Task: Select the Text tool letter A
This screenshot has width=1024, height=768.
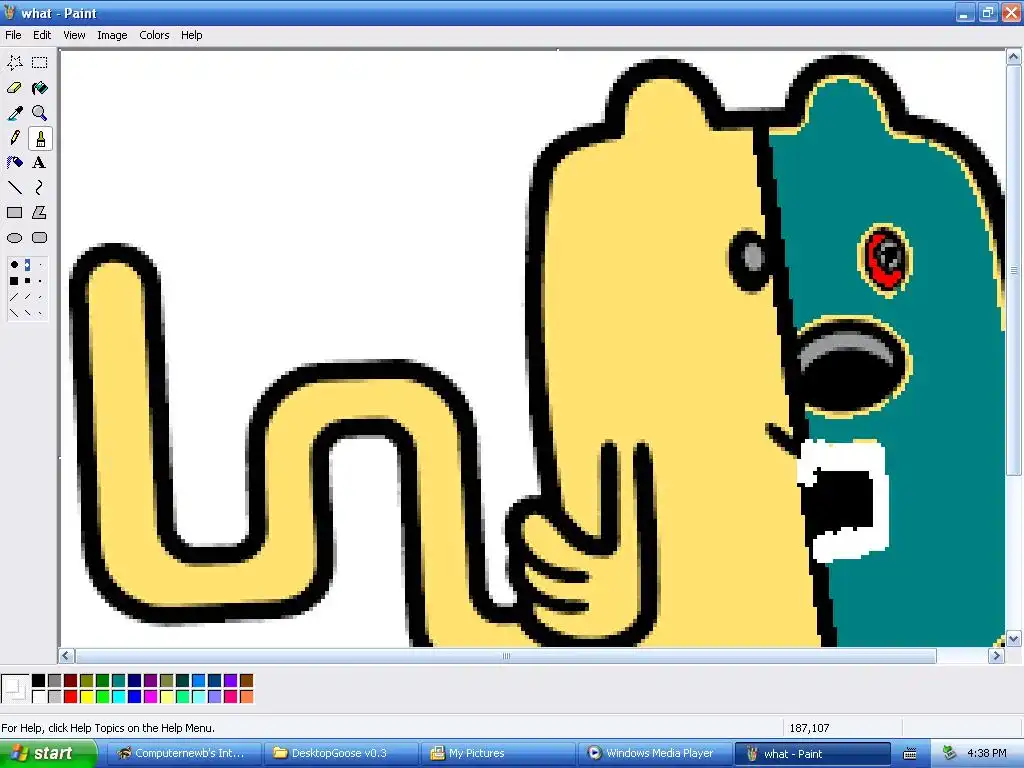Action: [x=40, y=163]
